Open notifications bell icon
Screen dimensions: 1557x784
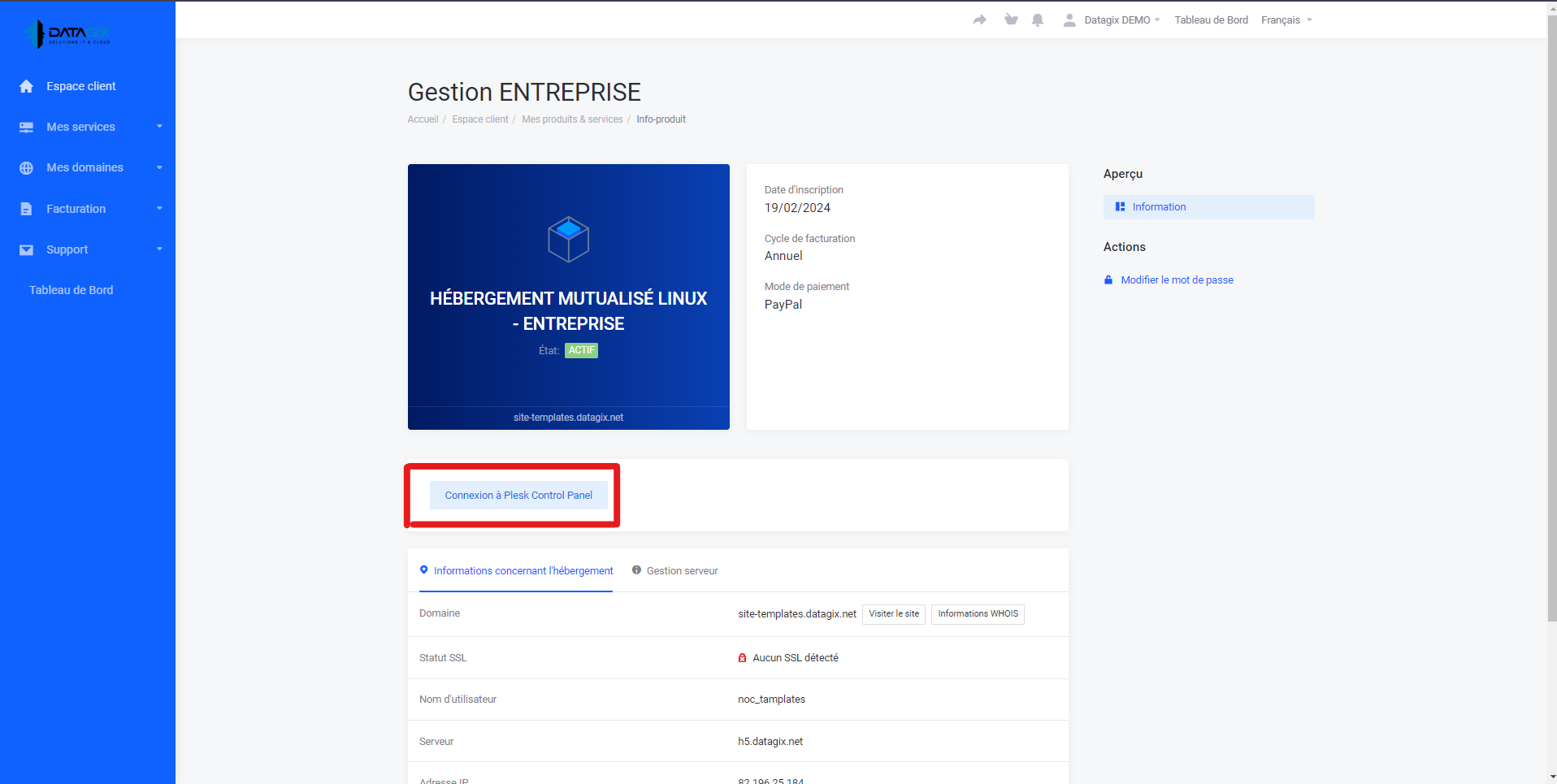(1038, 19)
